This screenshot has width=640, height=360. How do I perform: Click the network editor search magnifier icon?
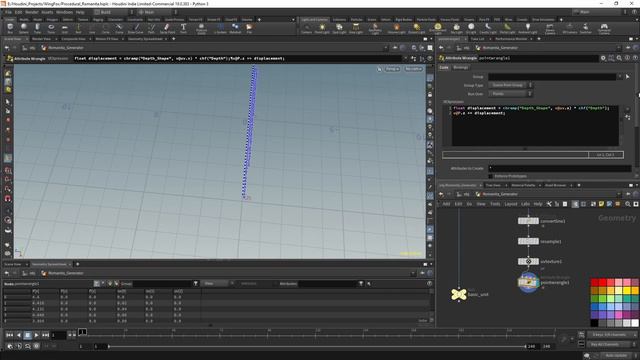pos(628,204)
